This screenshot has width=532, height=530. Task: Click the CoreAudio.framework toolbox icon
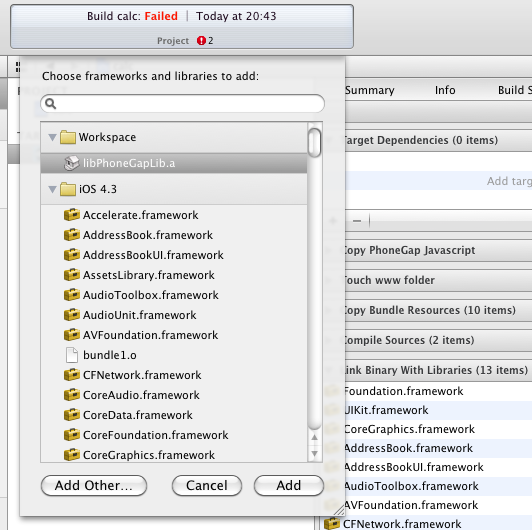(72, 395)
